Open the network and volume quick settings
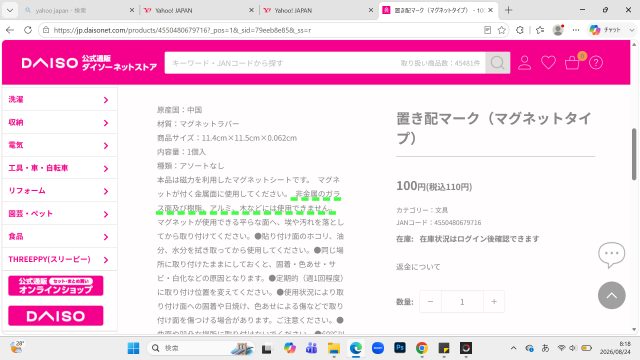 point(574,348)
